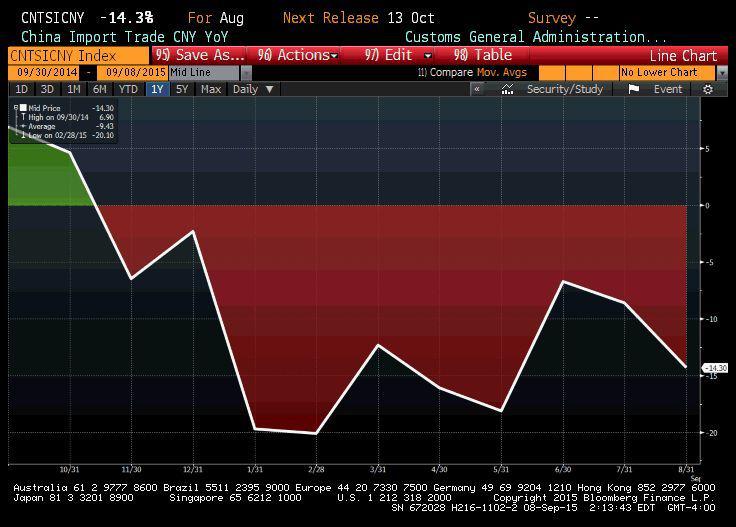Click the Event flag icon

[634, 89]
